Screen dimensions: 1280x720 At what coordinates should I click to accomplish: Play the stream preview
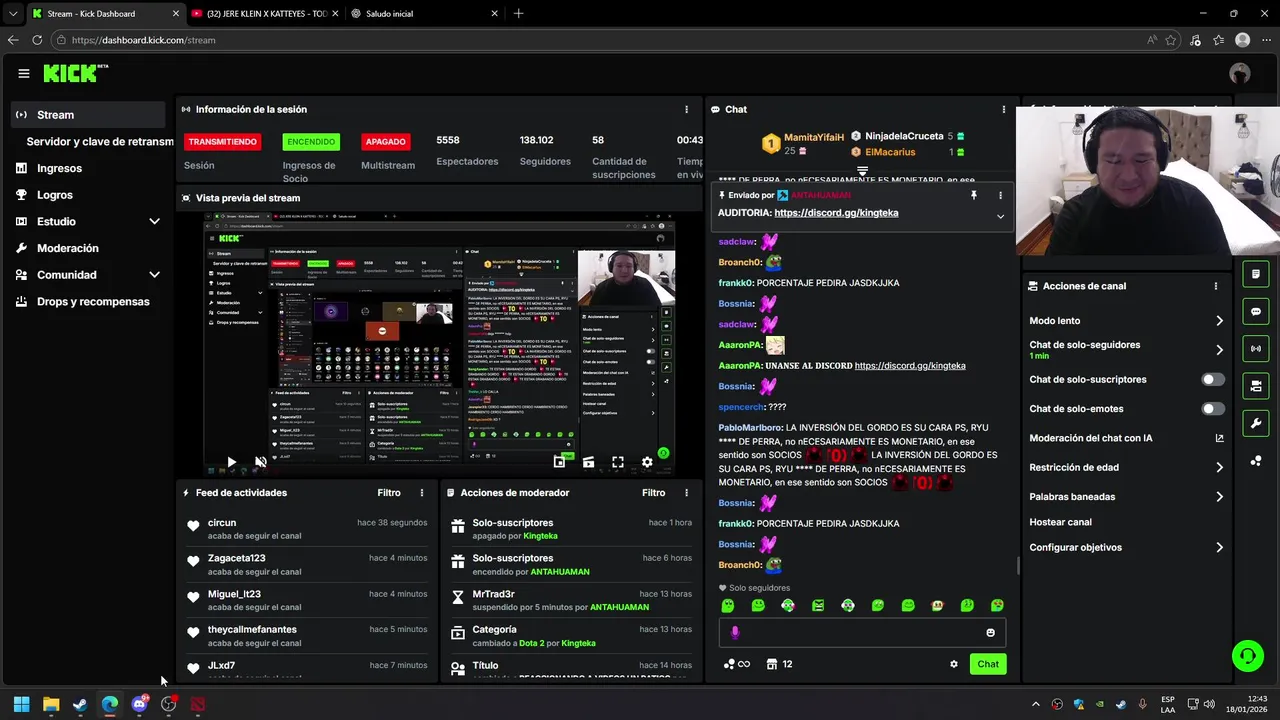(x=231, y=462)
